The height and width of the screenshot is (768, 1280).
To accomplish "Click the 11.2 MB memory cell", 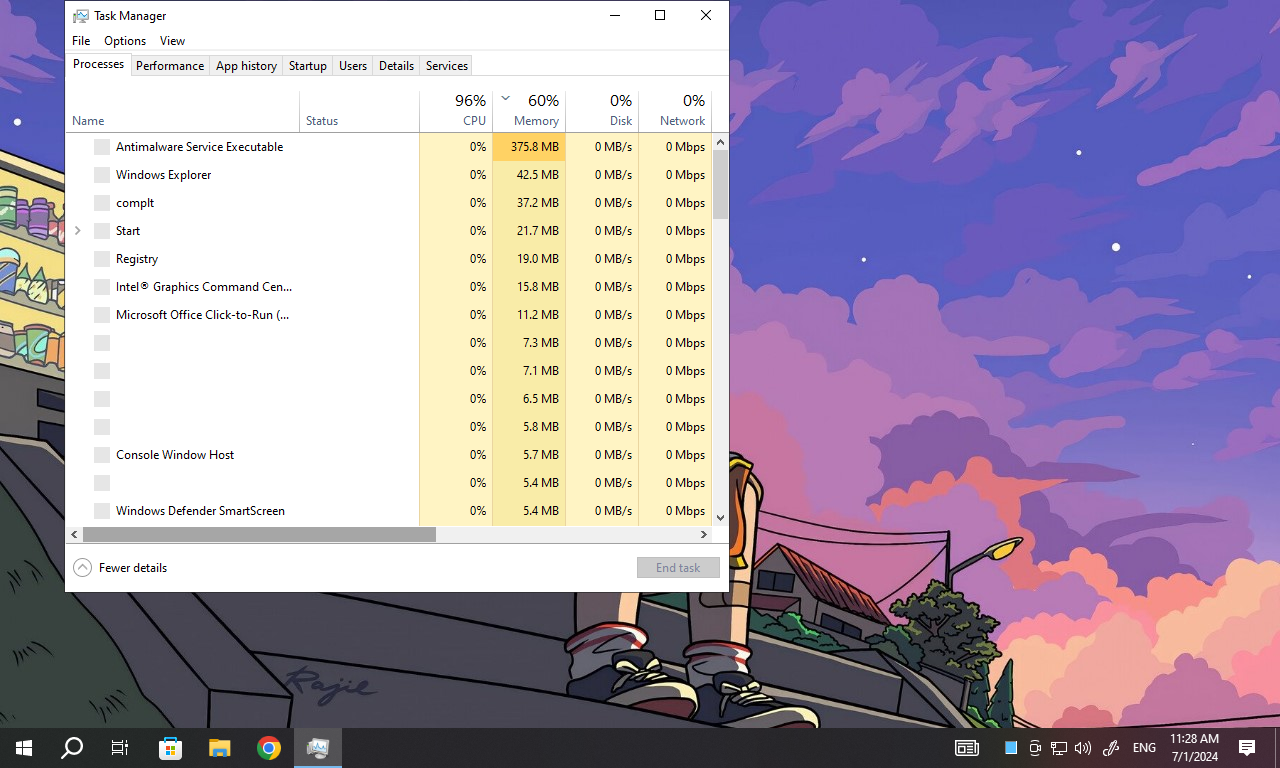I will click(x=529, y=315).
